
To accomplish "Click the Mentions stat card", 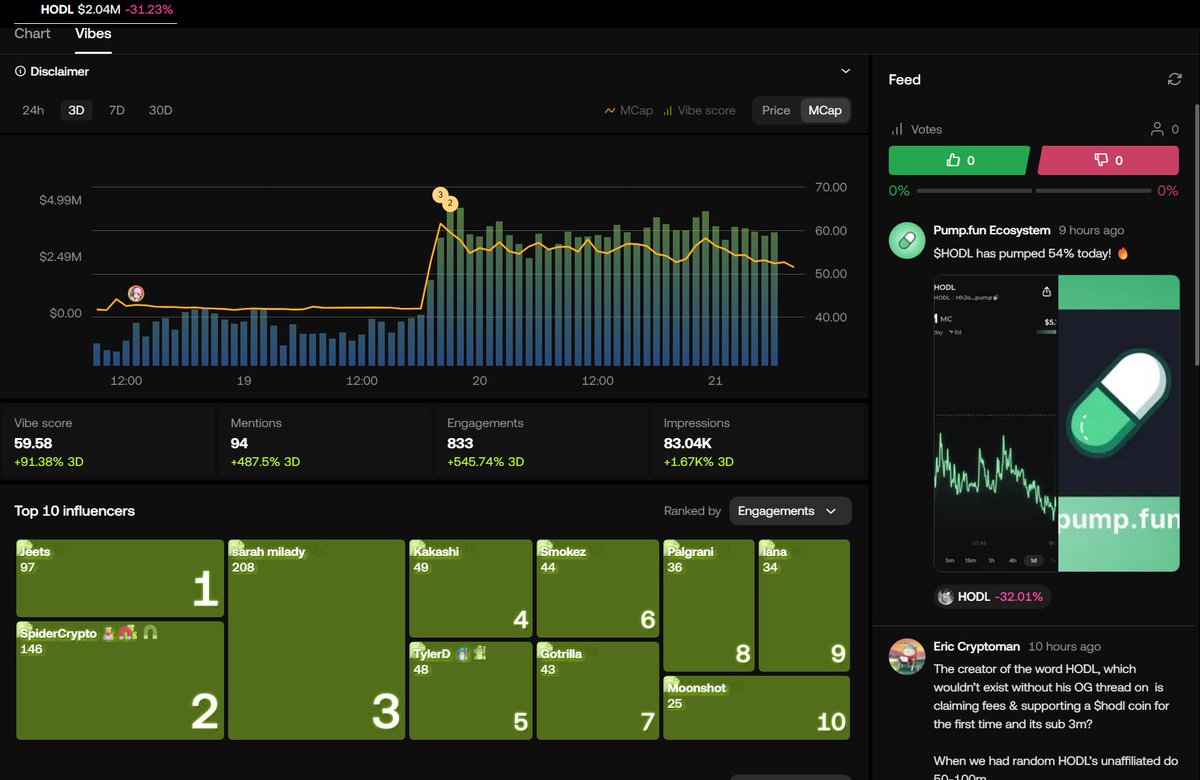I will [x=324, y=443].
